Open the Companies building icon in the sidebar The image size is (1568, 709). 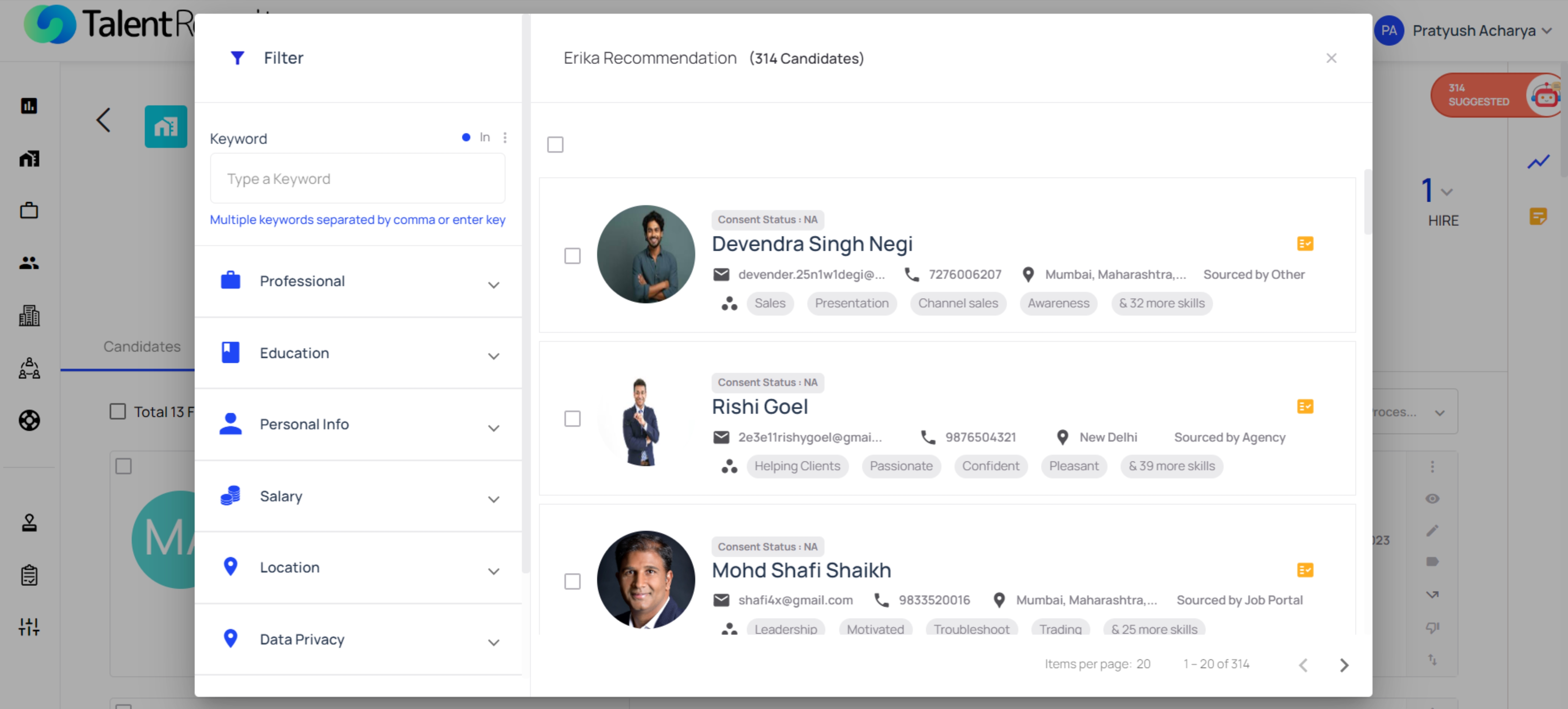coord(28,315)
